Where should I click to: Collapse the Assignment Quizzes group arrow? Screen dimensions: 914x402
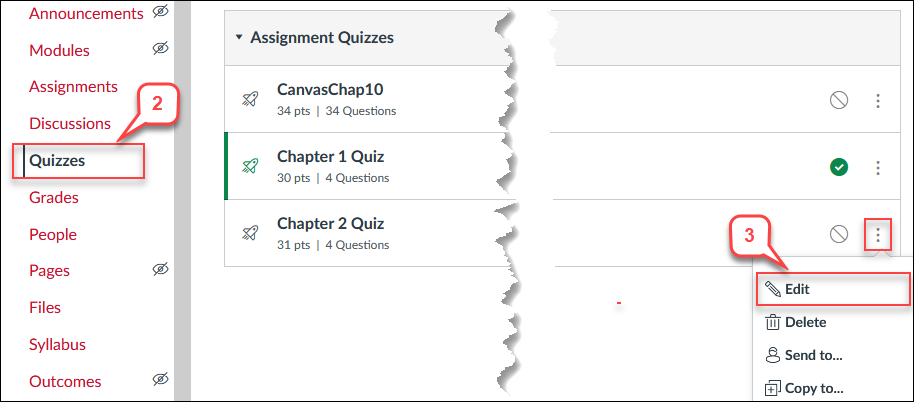click(238, 38)
